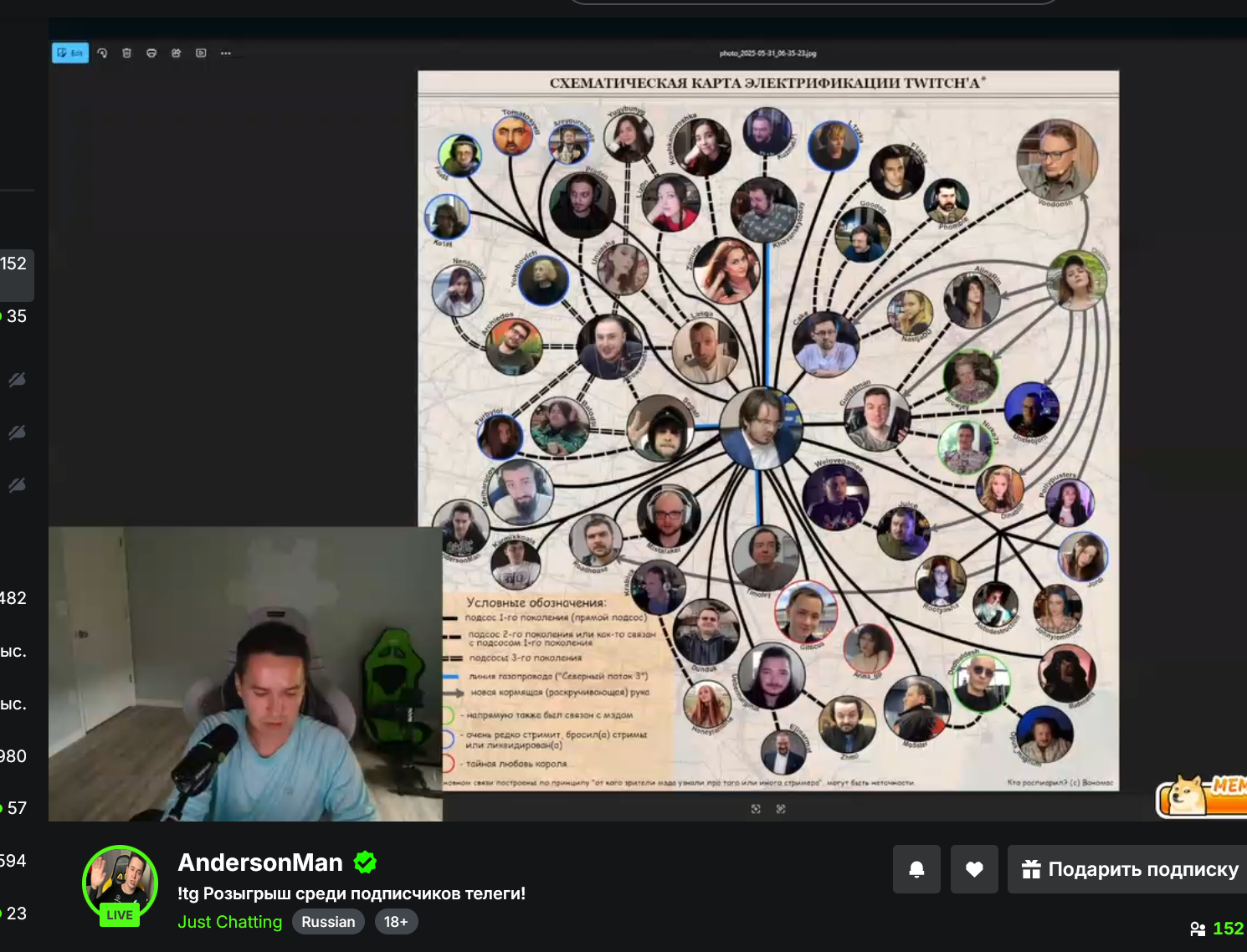Rotate the photo with the rotate icon
The width and height of the screenshot is (1247, 952).
102,53
